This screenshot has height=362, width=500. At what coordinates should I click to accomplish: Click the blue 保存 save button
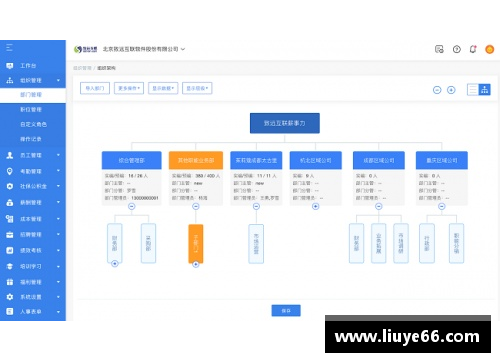point(286,311)
